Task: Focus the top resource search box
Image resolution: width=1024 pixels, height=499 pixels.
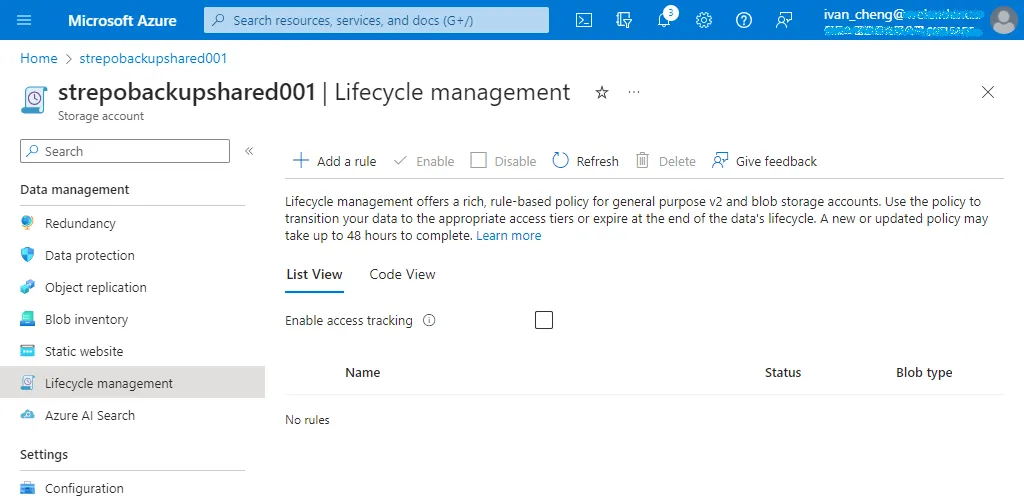Action: 376,20
